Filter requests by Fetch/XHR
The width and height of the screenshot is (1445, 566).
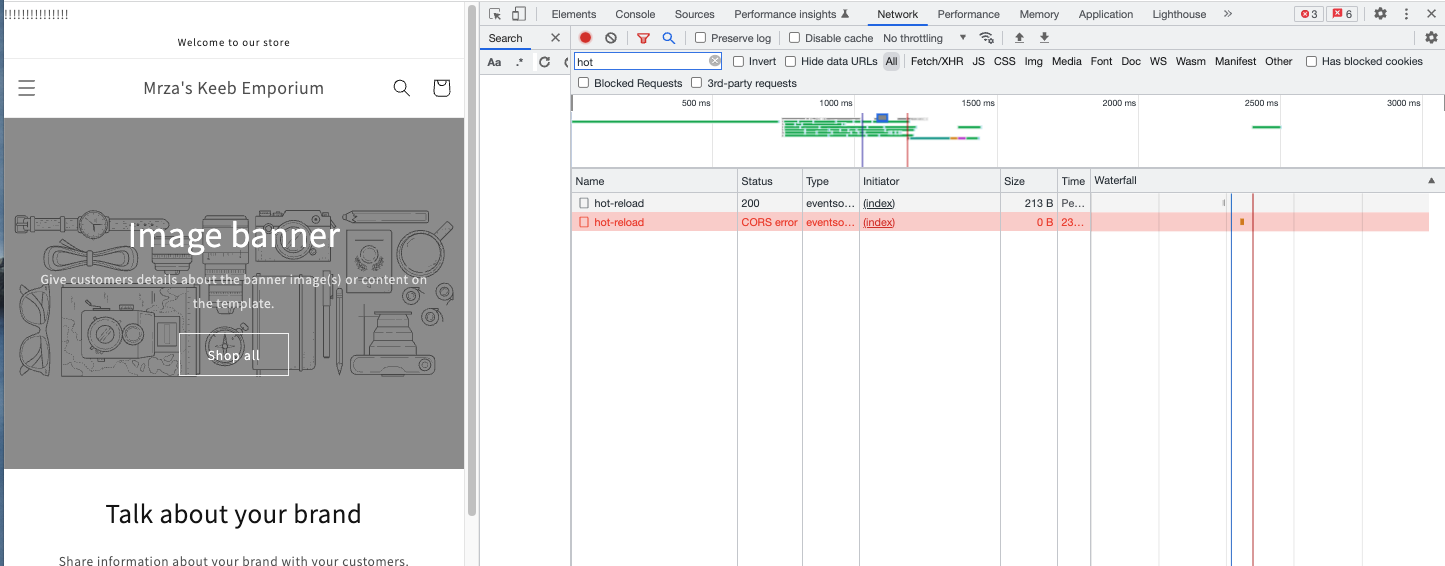(937, 61)
